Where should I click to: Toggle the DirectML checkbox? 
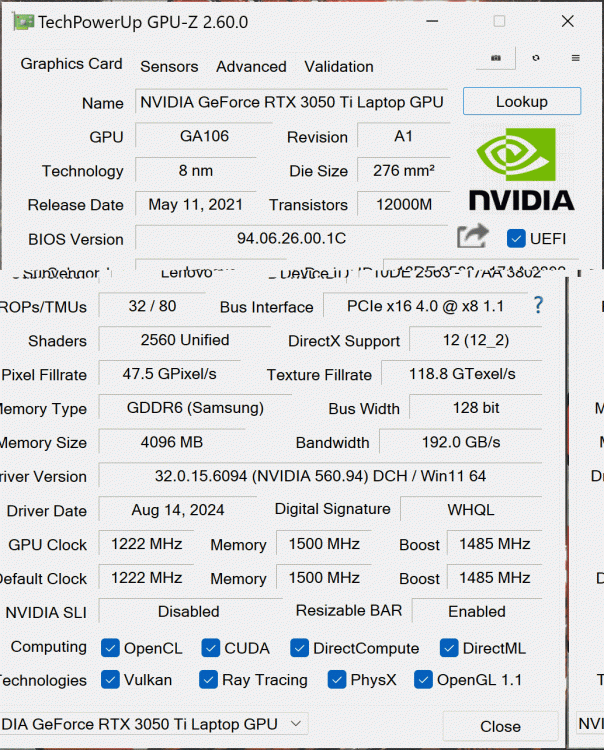(449, 648)
